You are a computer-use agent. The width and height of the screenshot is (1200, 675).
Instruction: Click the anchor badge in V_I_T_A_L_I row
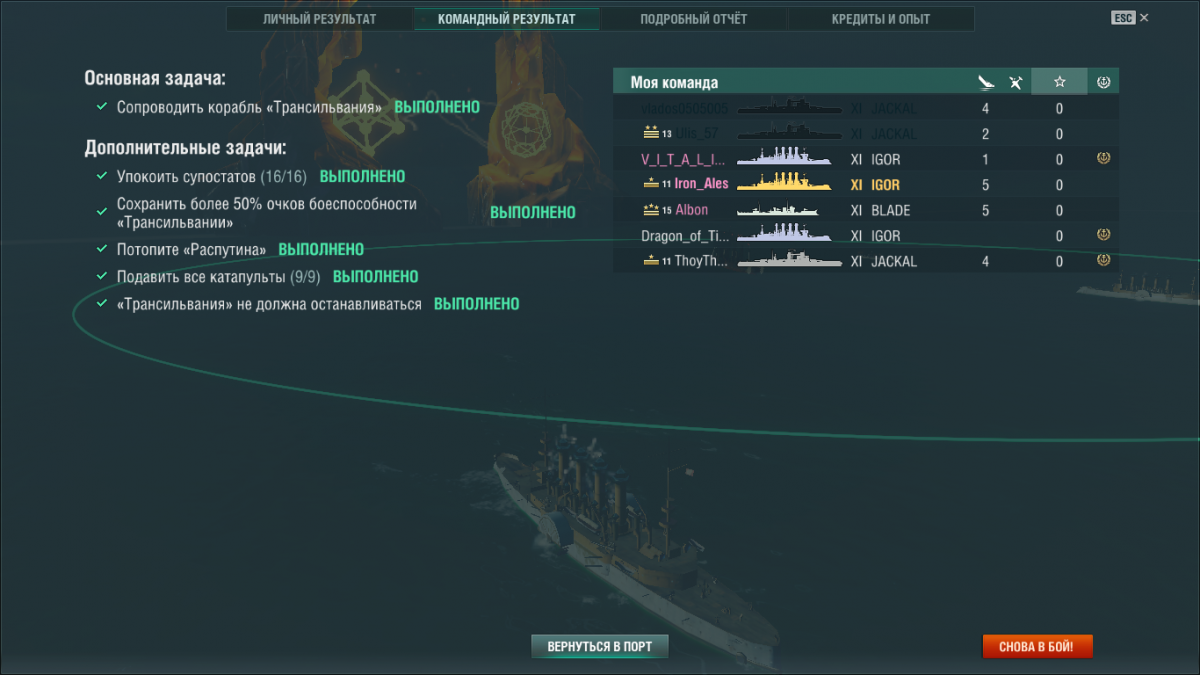click(1104, 159)
